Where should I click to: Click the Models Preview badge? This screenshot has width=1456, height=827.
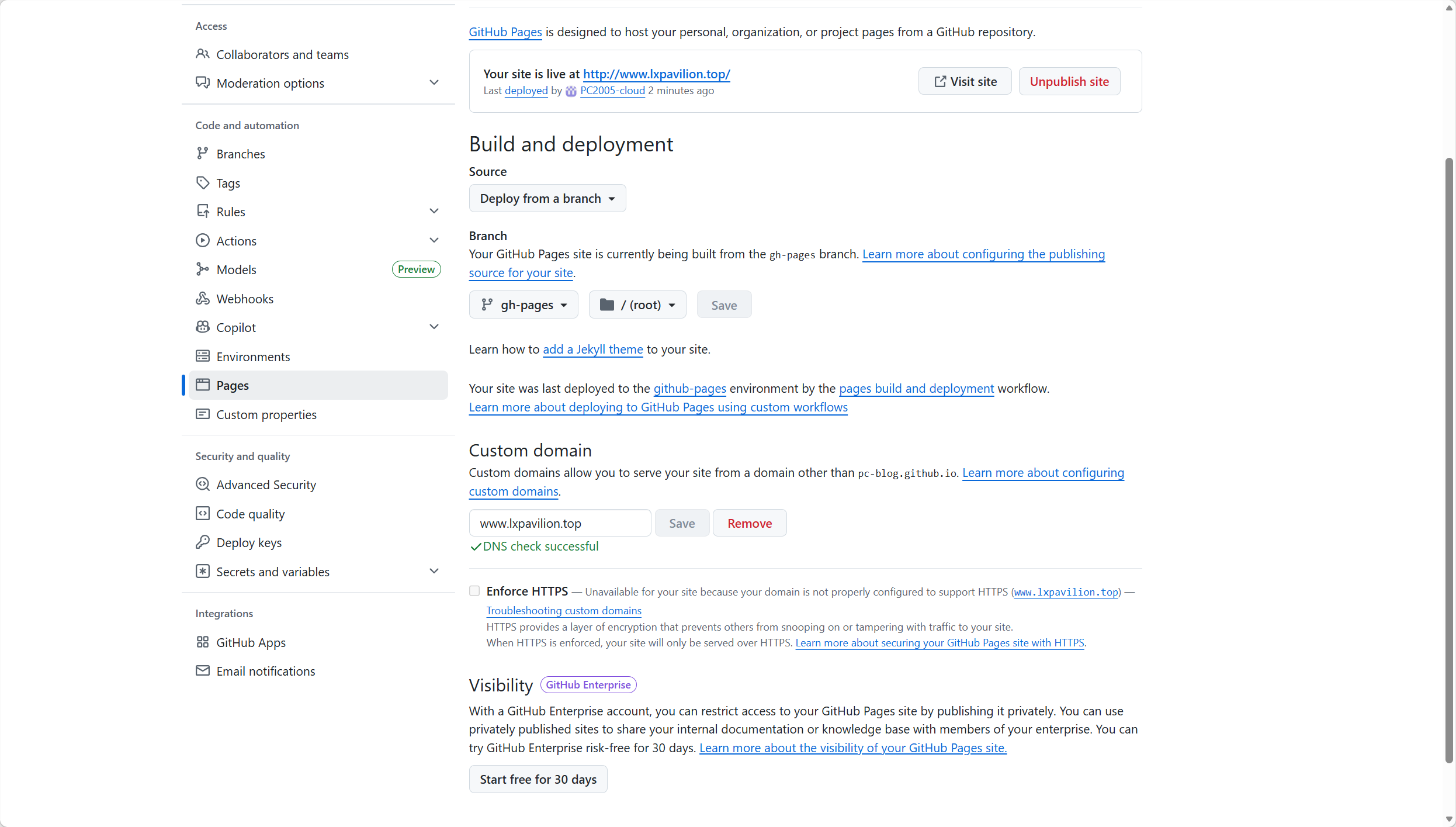coord(417,269)
